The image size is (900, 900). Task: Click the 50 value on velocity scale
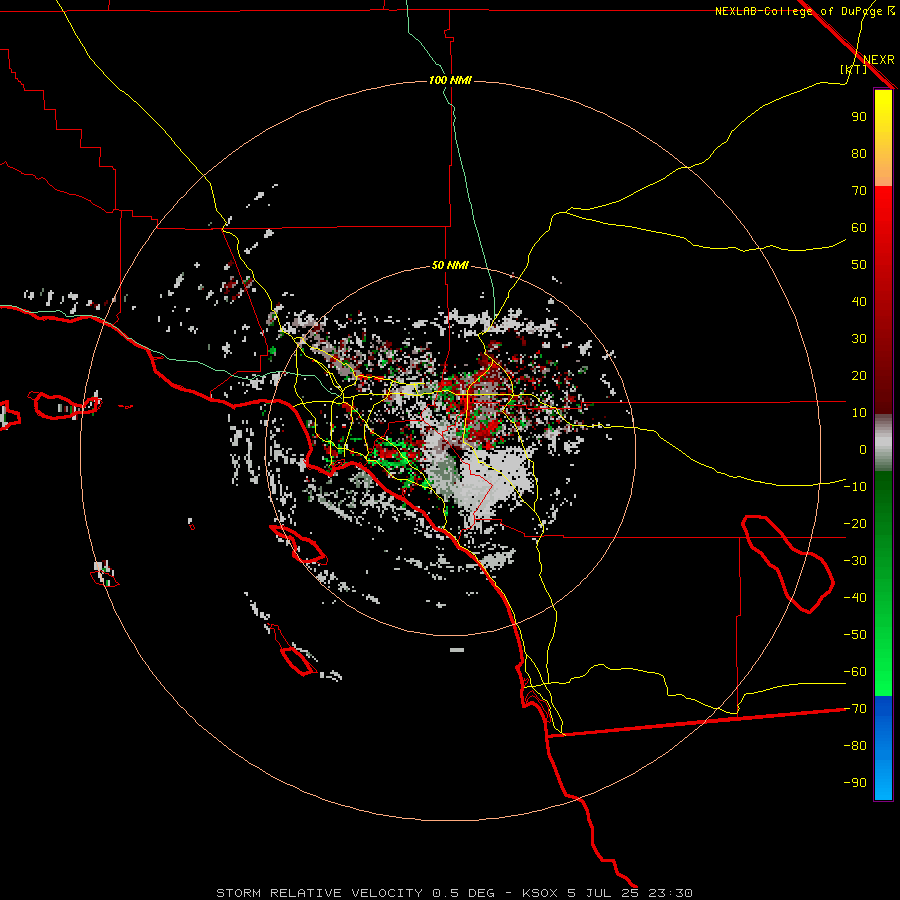point(859,265)
